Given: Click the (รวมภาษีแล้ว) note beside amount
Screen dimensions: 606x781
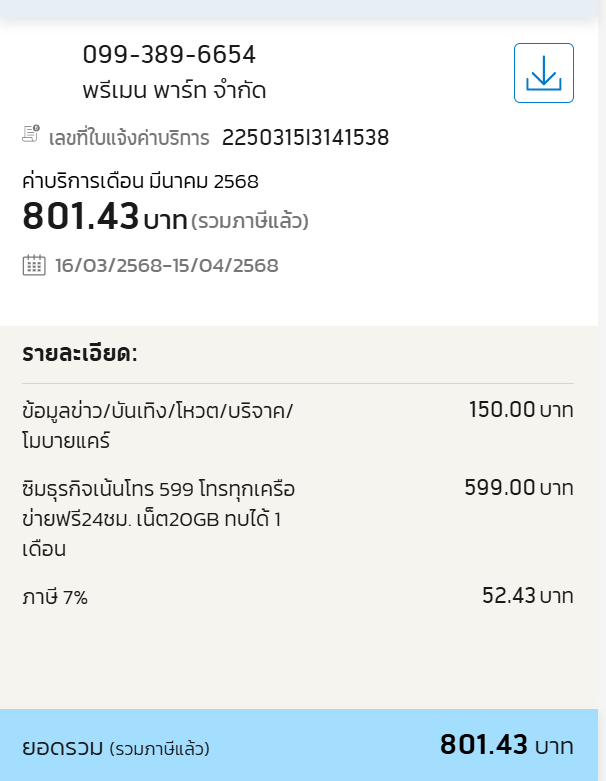Looking at the screenshot, I should tap(250, 221).
